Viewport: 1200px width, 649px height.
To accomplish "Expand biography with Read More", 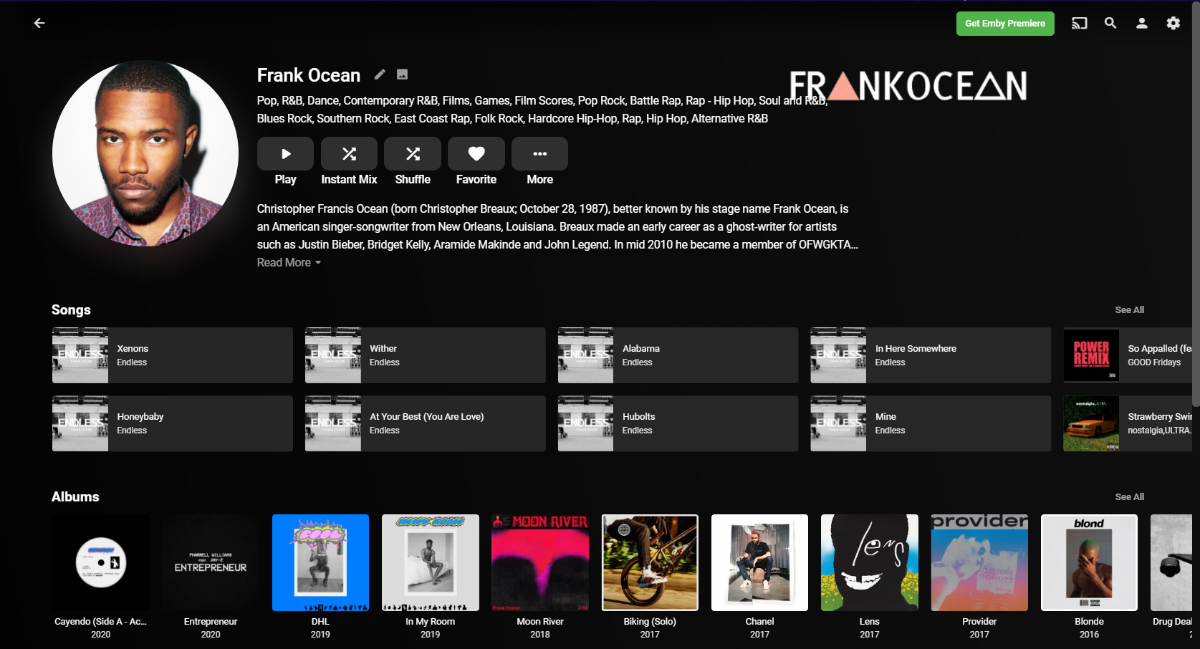I will (289, 262).
